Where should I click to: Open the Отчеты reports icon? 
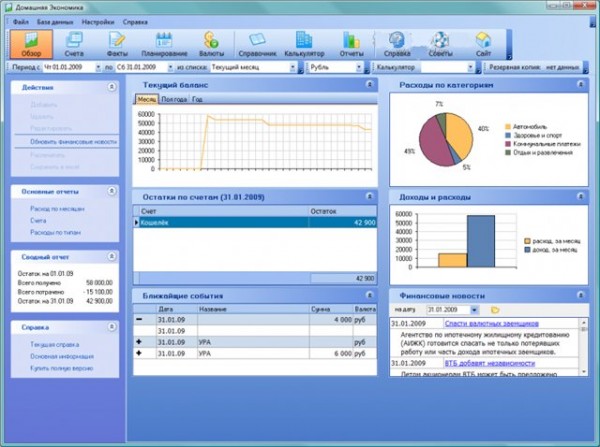pyautogui.click(x=351, y=44)
